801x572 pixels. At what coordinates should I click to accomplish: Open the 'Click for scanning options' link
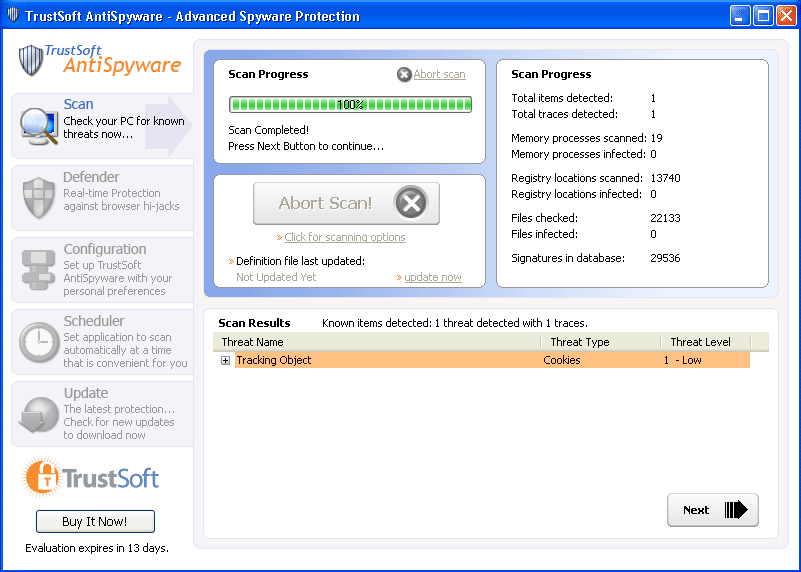[x=344, y=238]
